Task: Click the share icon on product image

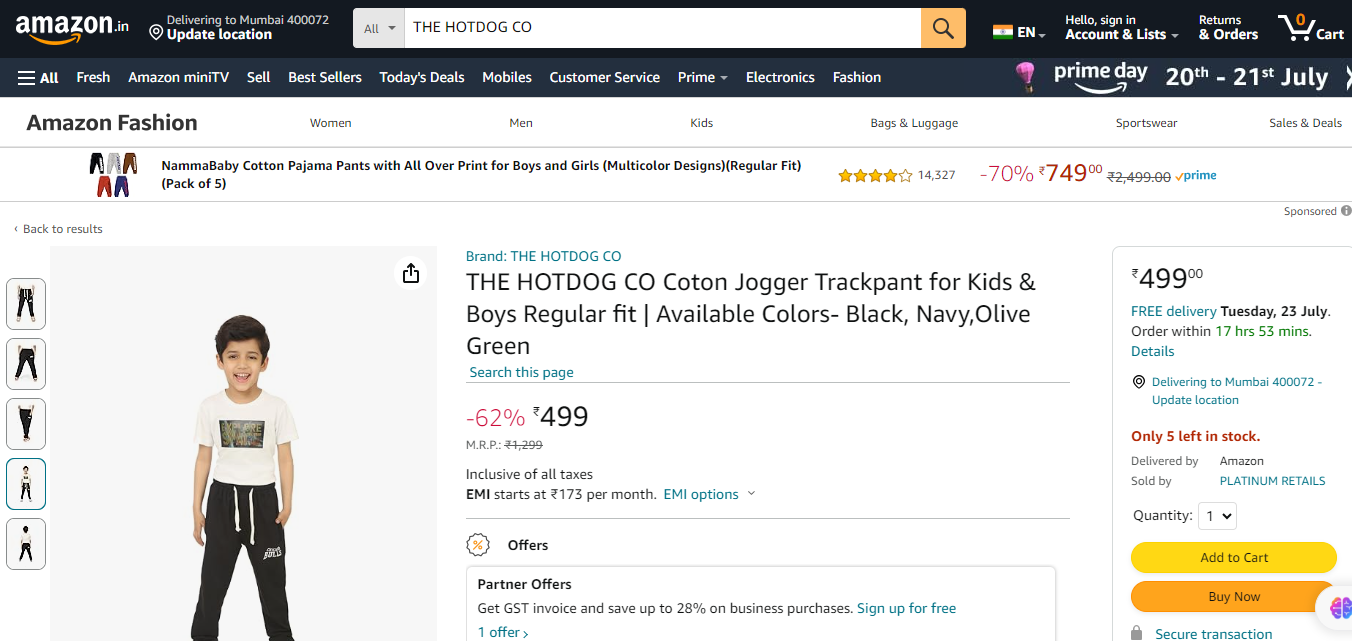Action: (411, 273)
